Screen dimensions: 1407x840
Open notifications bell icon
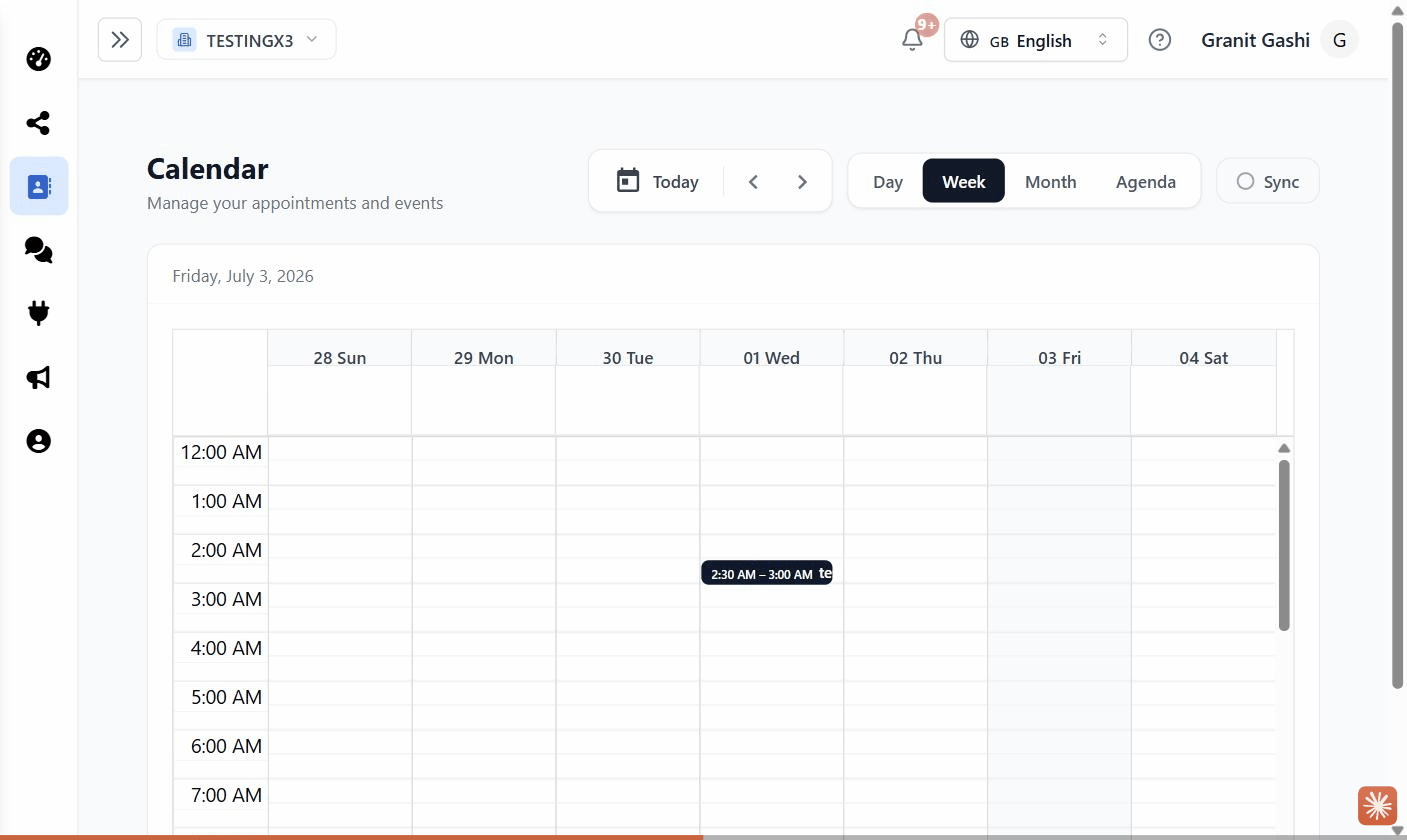(x=912, y=40)
